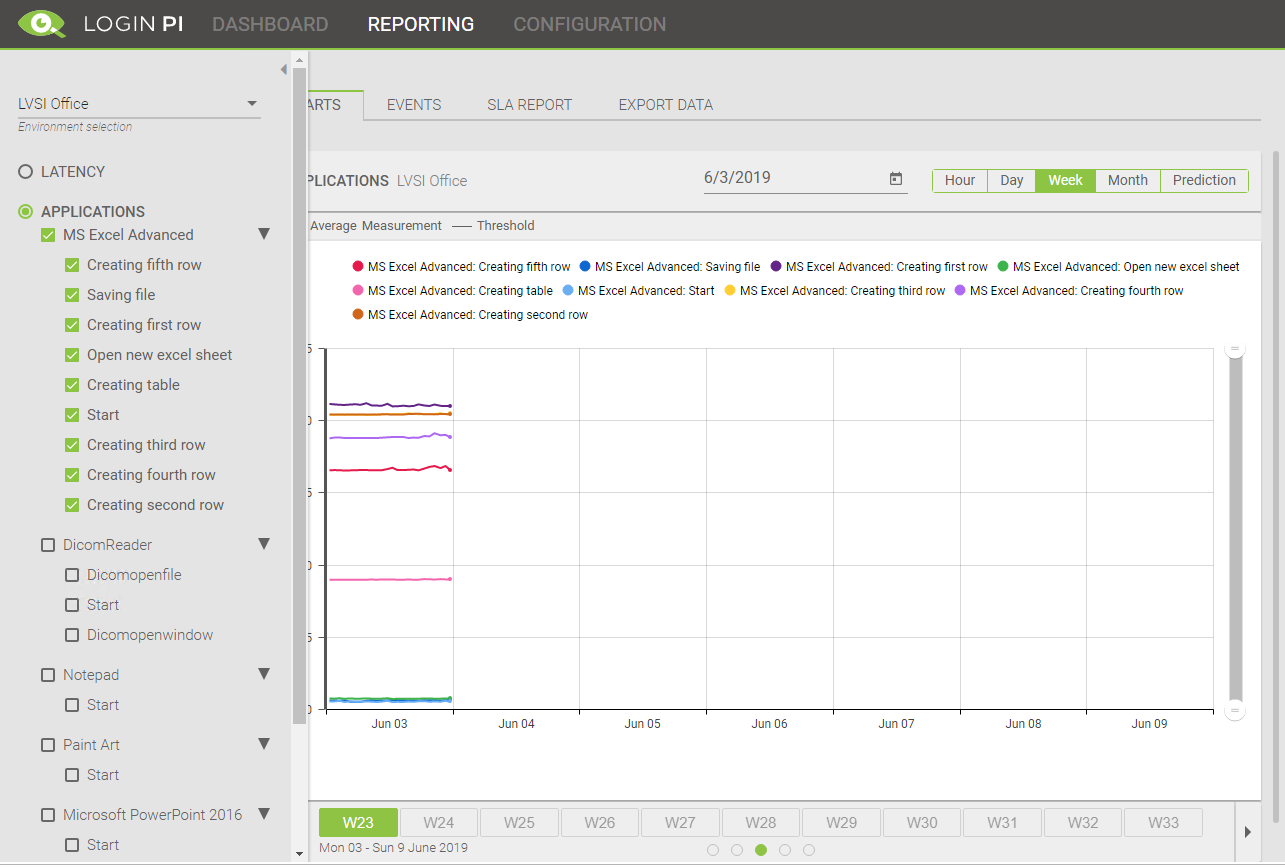Check the Dicomopenfile checkbox
This screenshot has width=1285, height=867.
point(72,575)
